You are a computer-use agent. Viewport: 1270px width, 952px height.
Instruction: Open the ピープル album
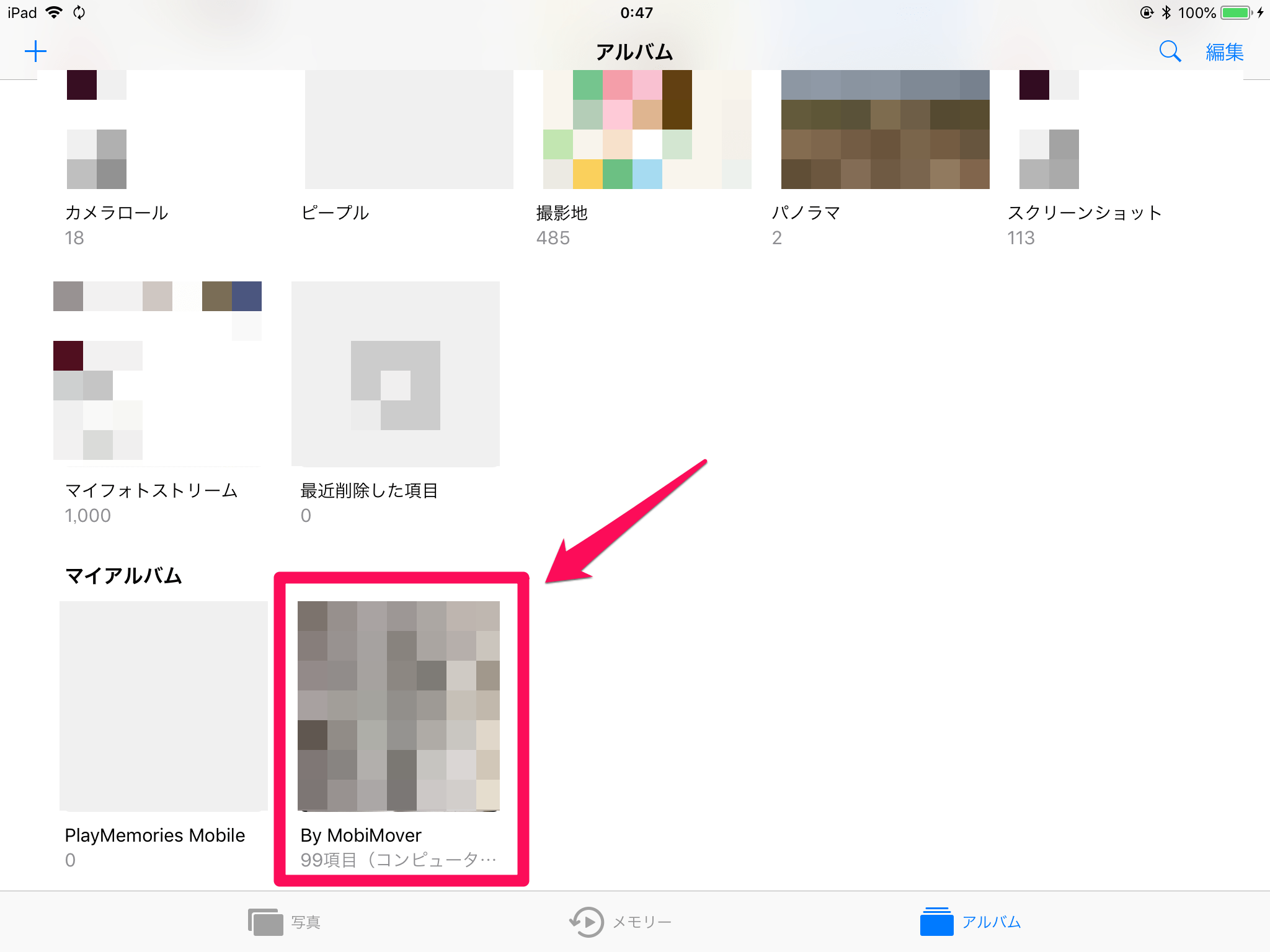click(x=409, y=130)
